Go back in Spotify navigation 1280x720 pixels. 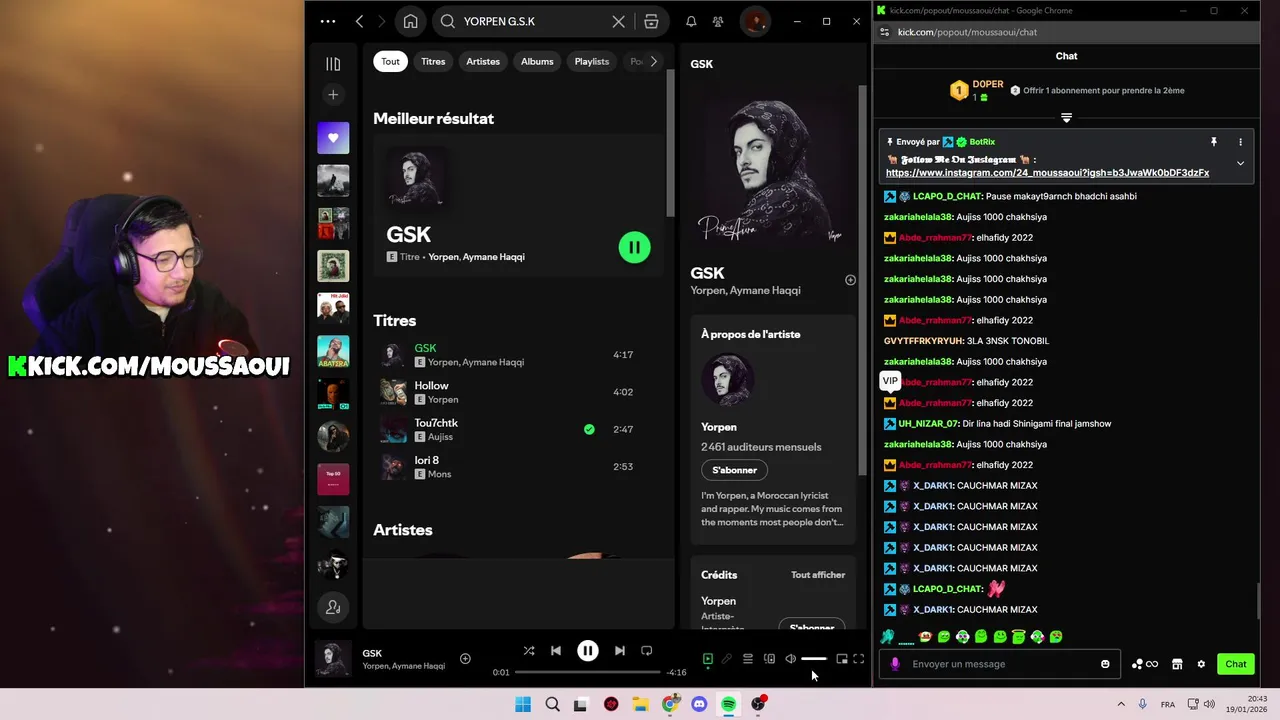tap(359, 21)
